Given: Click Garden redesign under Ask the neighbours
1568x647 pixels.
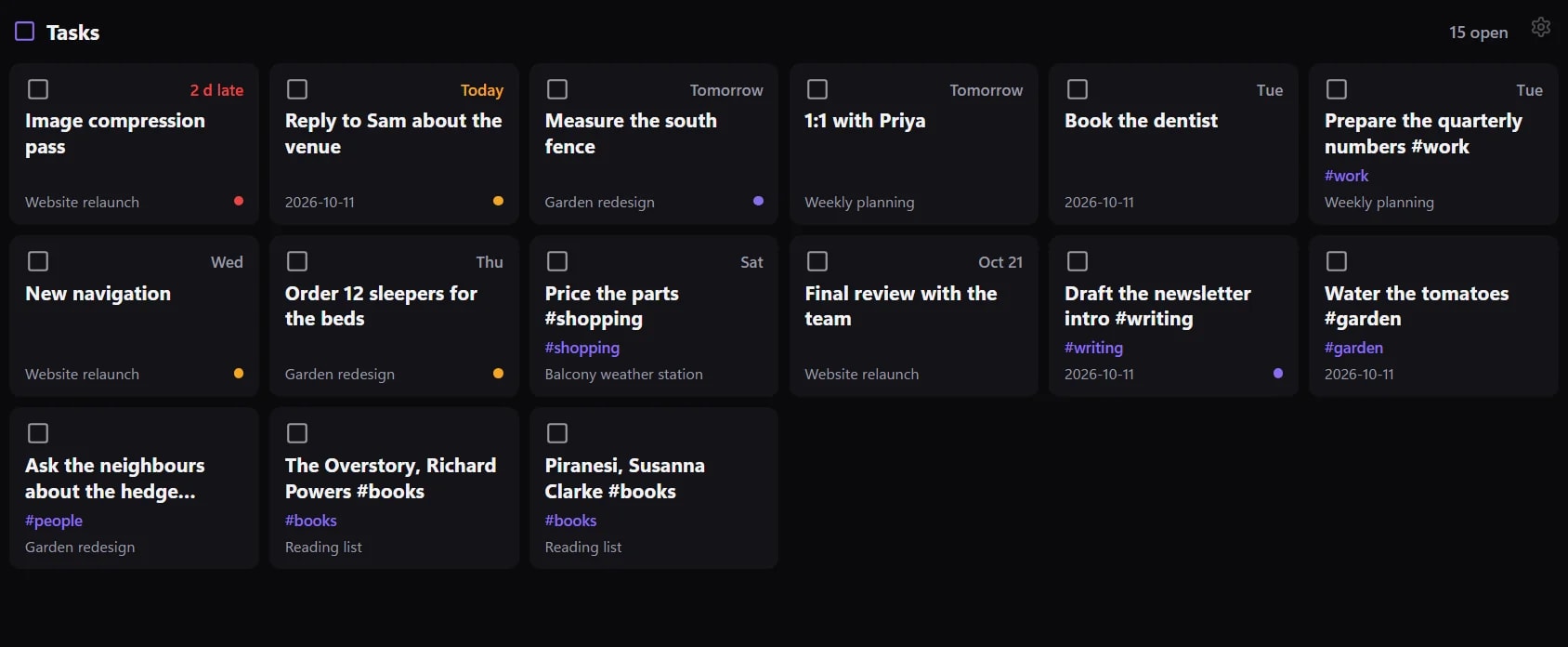Looking at the screenshot, I should click(x=80, y=547).
